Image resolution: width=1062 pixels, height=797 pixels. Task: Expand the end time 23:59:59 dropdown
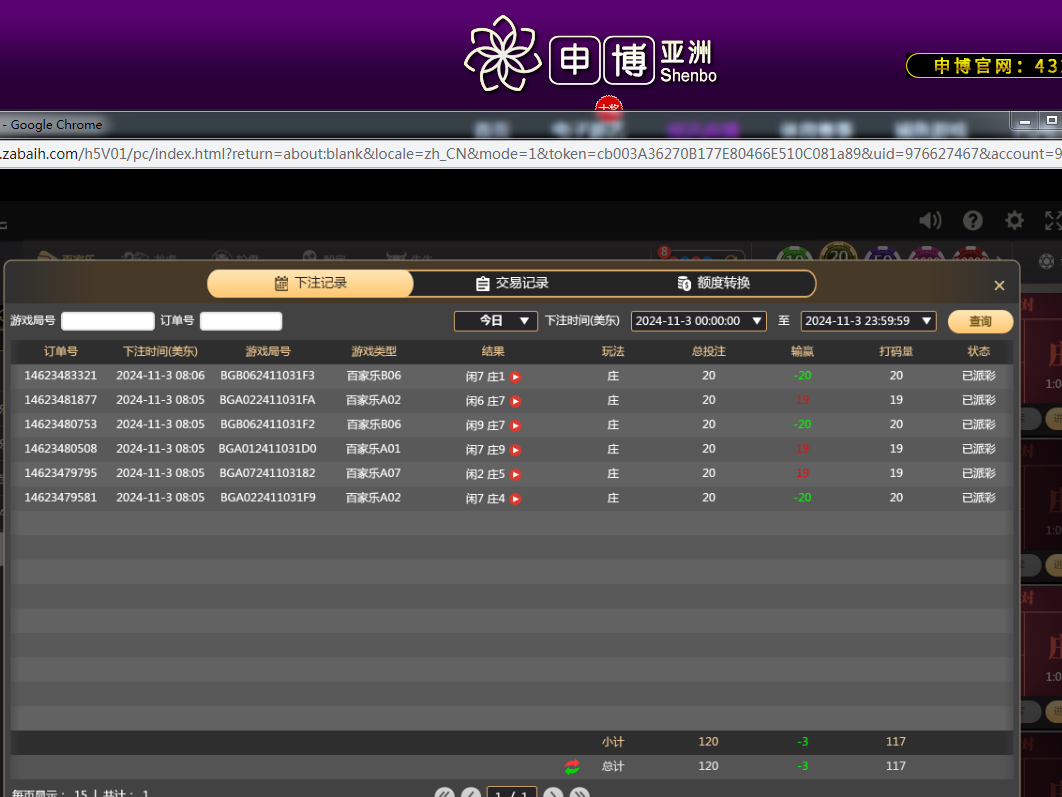click(x=868, y=321)
